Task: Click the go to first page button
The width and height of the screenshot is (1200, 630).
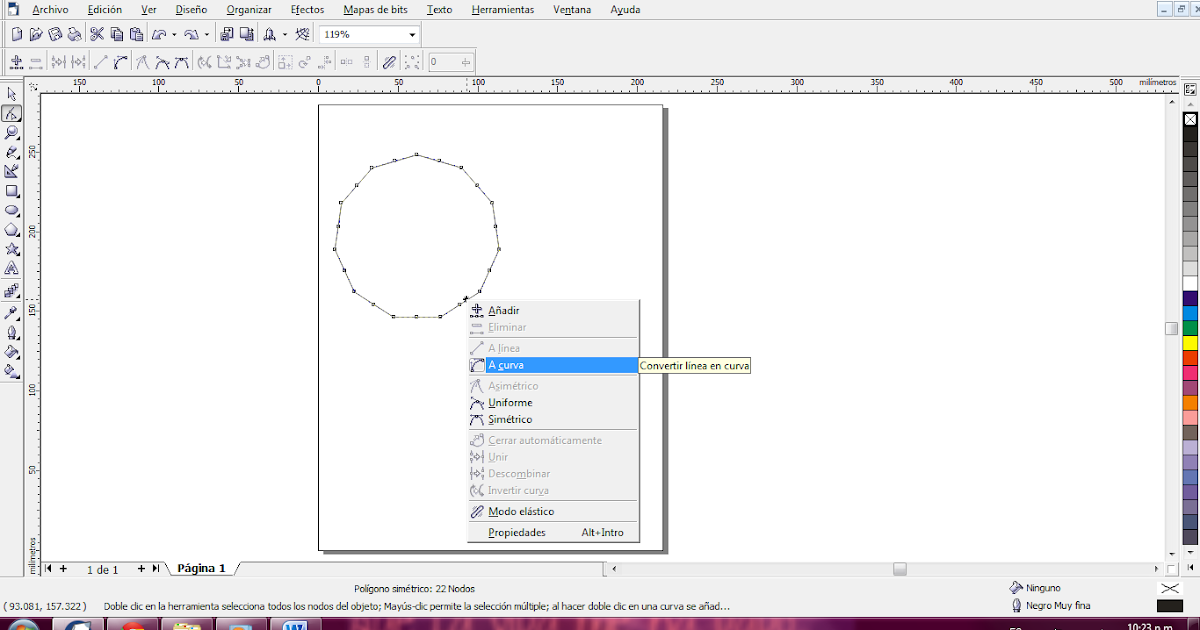Action: coord(48,568)
